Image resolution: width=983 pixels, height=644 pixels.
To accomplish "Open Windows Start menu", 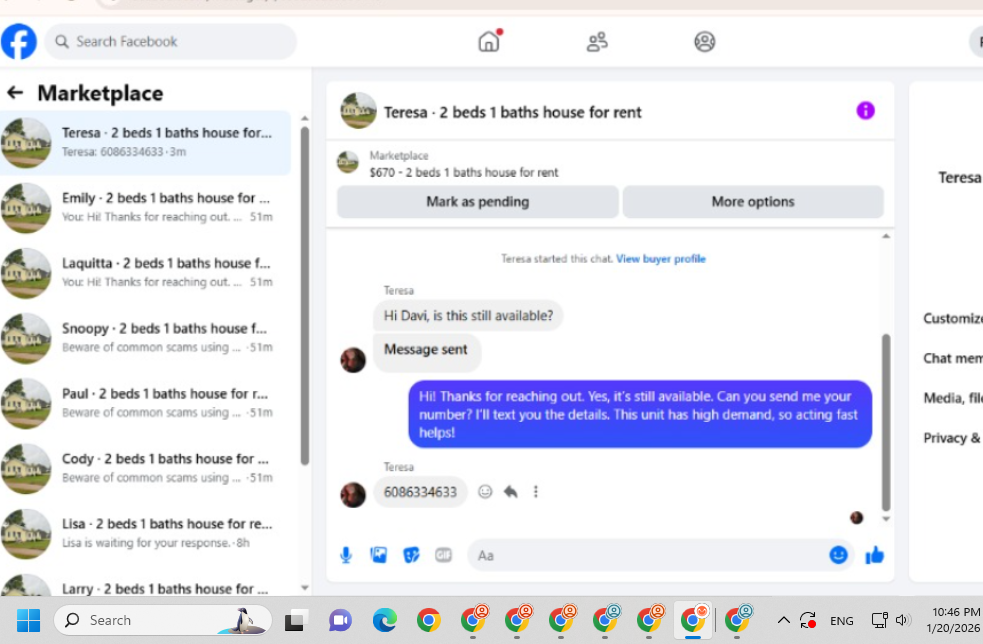I will 28,620.
